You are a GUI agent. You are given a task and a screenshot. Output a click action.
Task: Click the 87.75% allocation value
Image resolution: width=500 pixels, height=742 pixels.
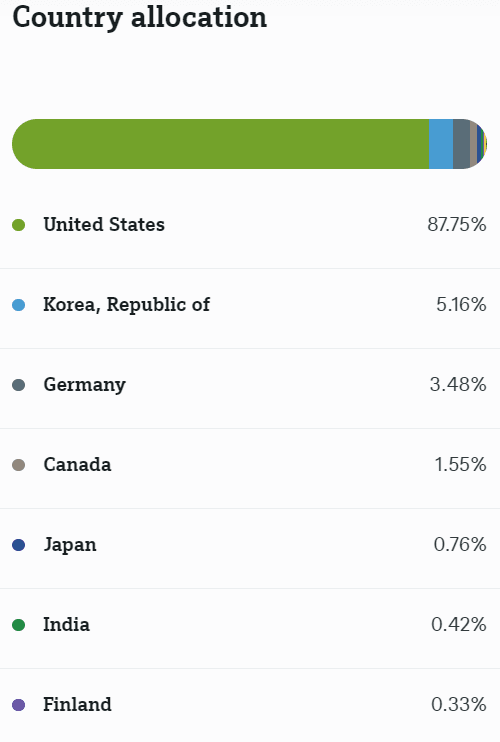(457, 225)
